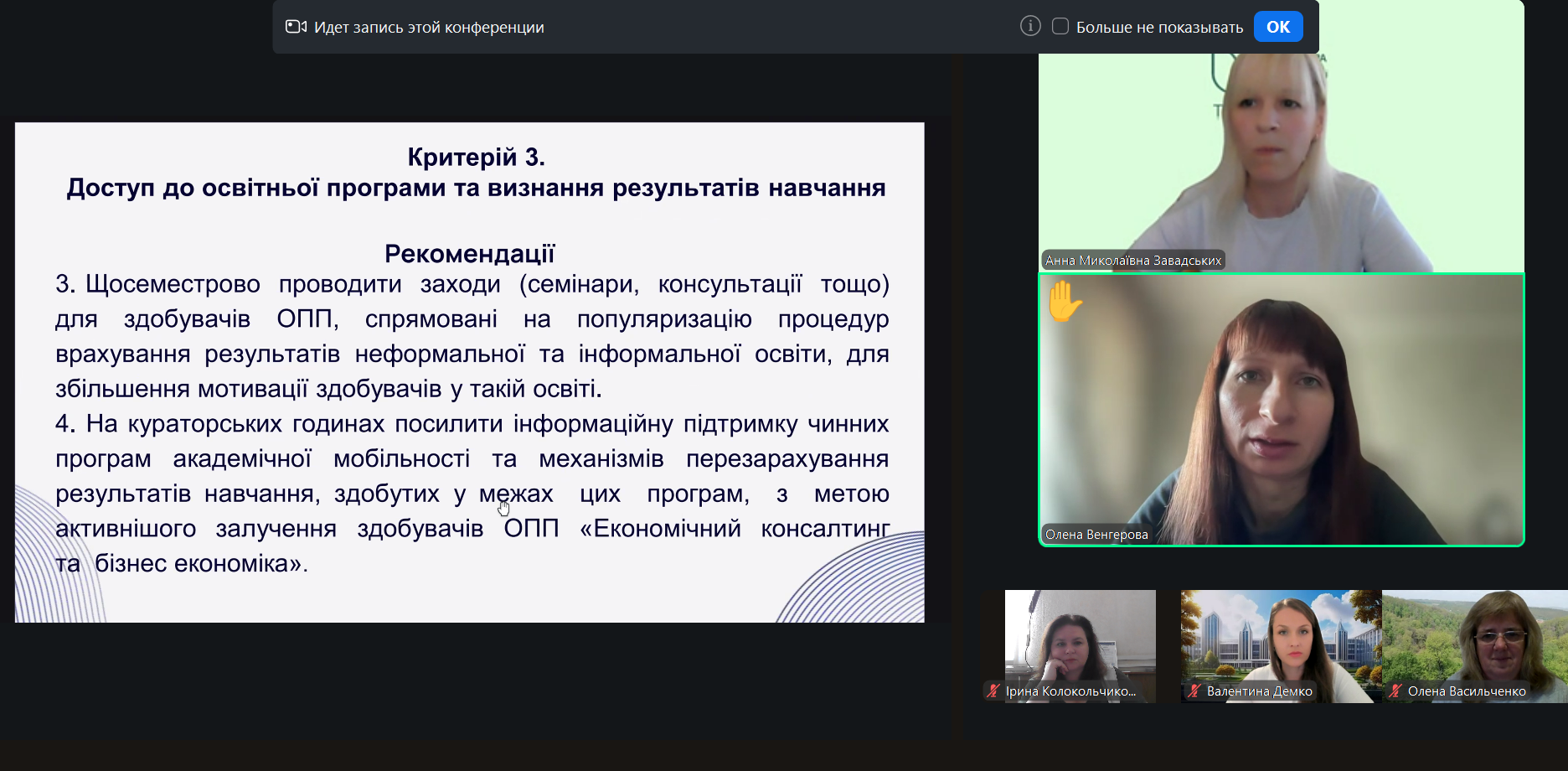The width and height of the screenshot is (1568, 771).
Task: Click the info icon beside the checkbox
Action: pos(1030,27)
